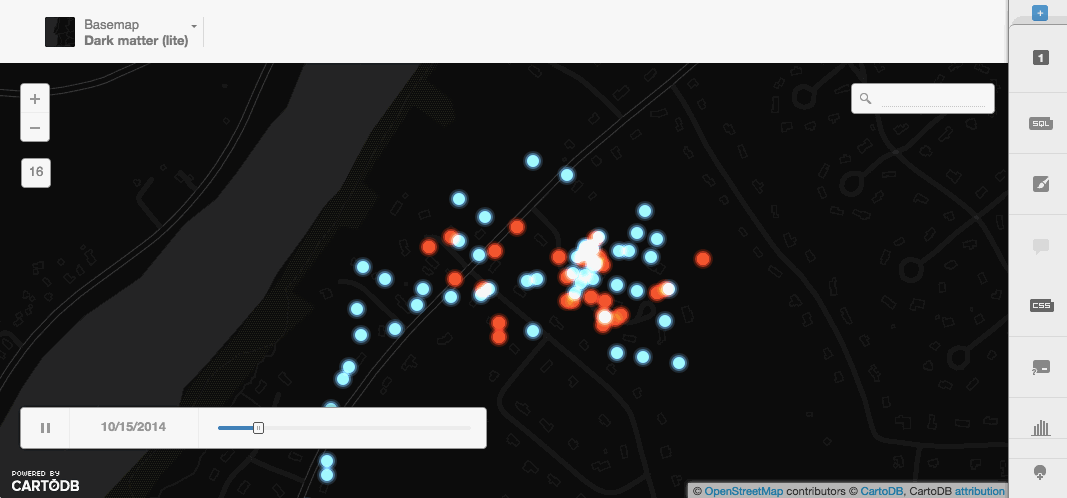This screenshot has width=1067, height=498.
Task: Pause the timeline animation
Action: (x=45, y=428)
